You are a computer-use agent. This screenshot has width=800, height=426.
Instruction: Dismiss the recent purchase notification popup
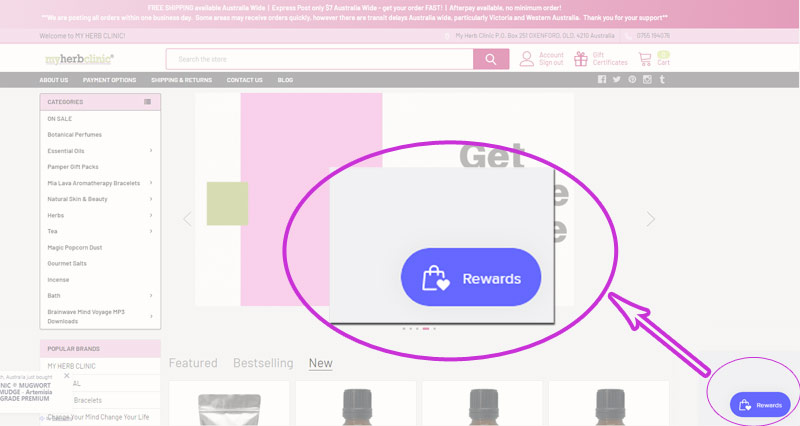point(67,376)
